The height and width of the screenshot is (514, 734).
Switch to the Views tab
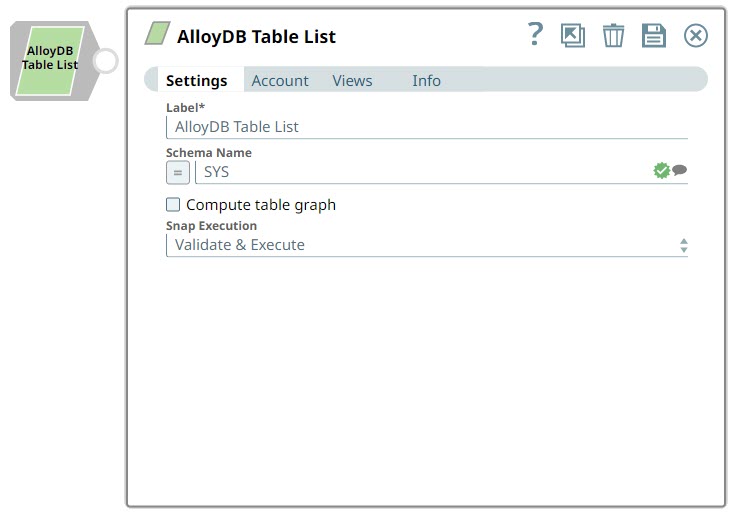click(352, 81)
